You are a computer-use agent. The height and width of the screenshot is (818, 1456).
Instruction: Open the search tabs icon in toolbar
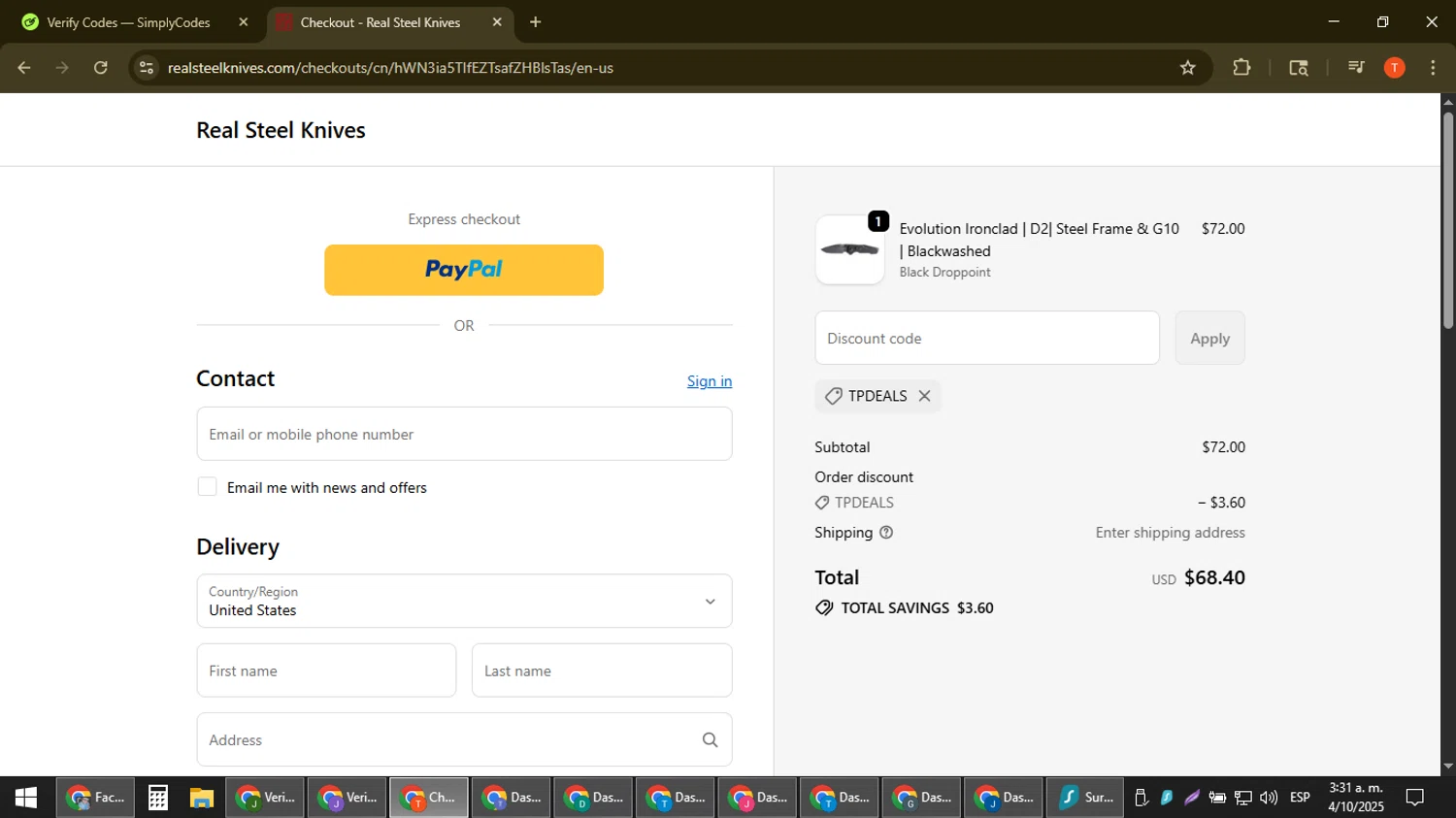click(1299, 68)
